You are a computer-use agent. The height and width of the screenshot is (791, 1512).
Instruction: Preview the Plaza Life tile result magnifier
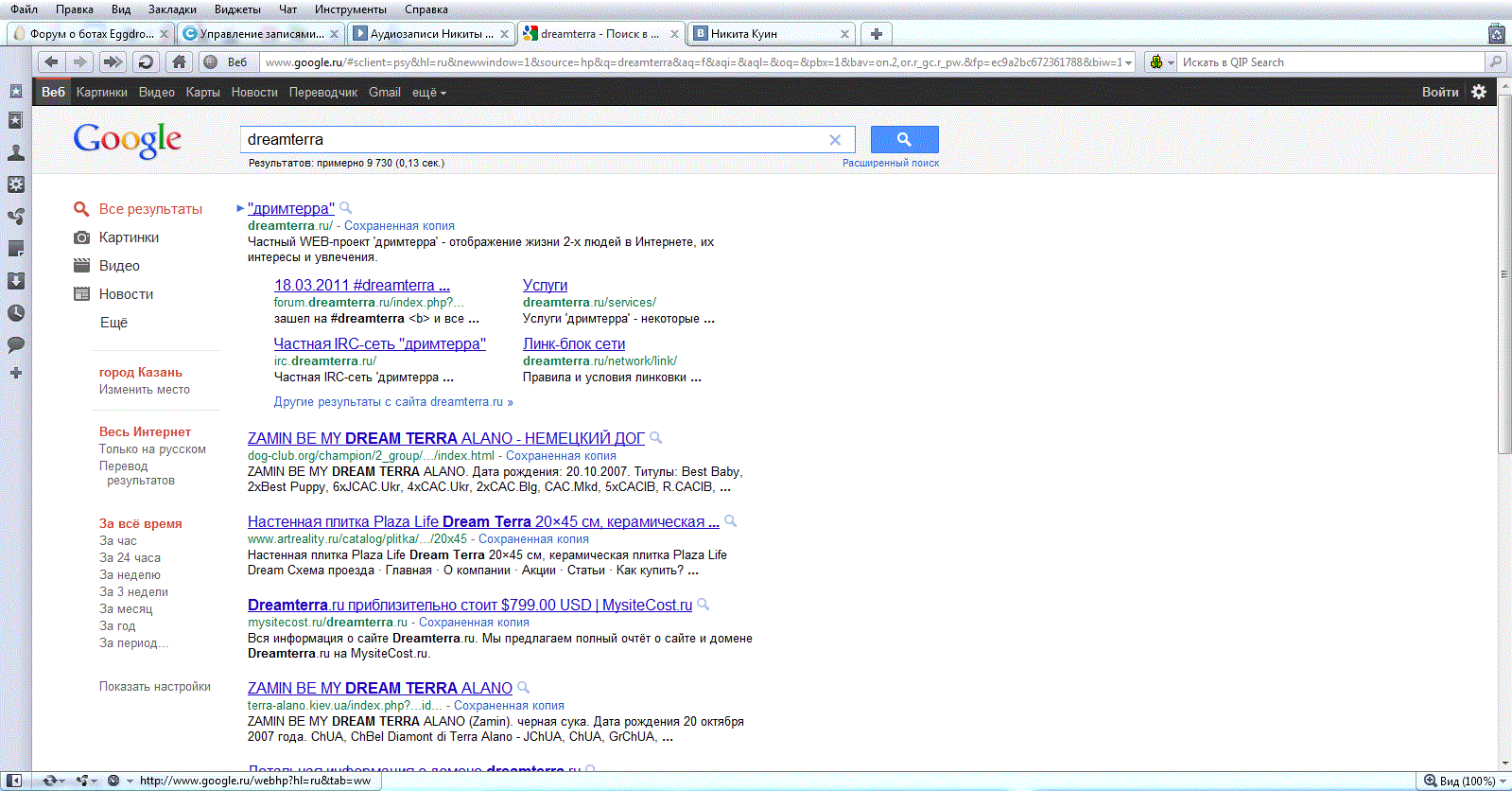pos(731,520)
